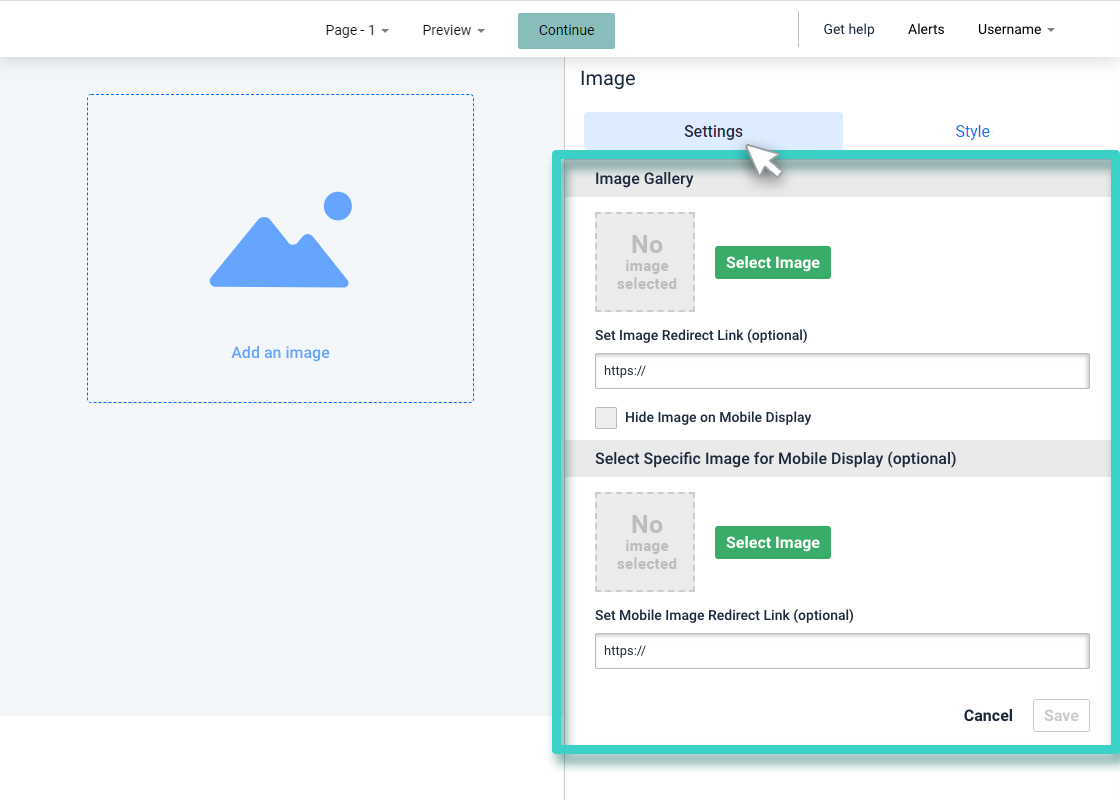Cancel the image settings changes

click(x=988, y=716)
